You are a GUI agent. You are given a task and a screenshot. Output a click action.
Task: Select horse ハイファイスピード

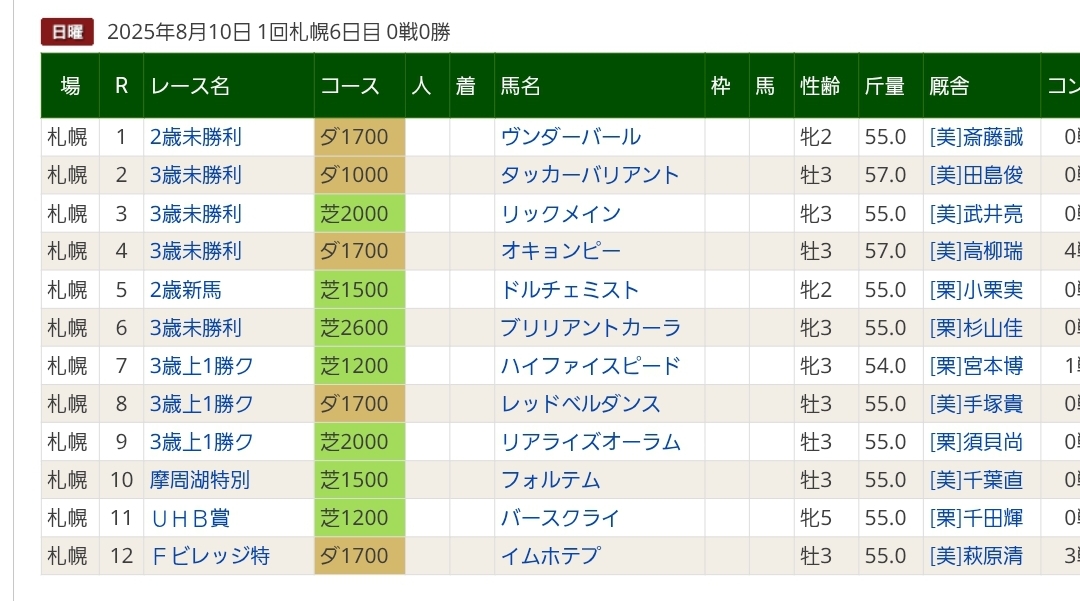pos(591,366)
